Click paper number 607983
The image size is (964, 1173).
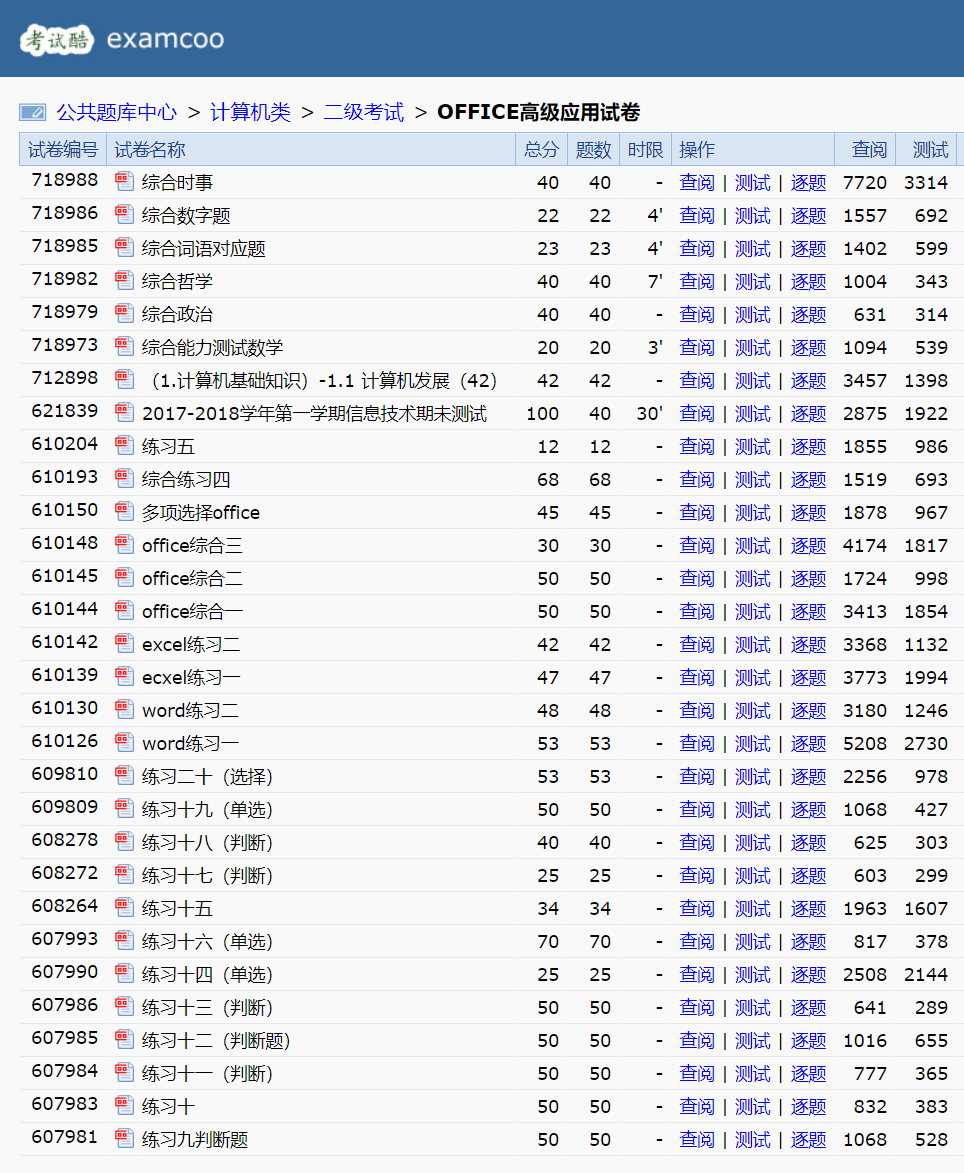[64, 1104]
